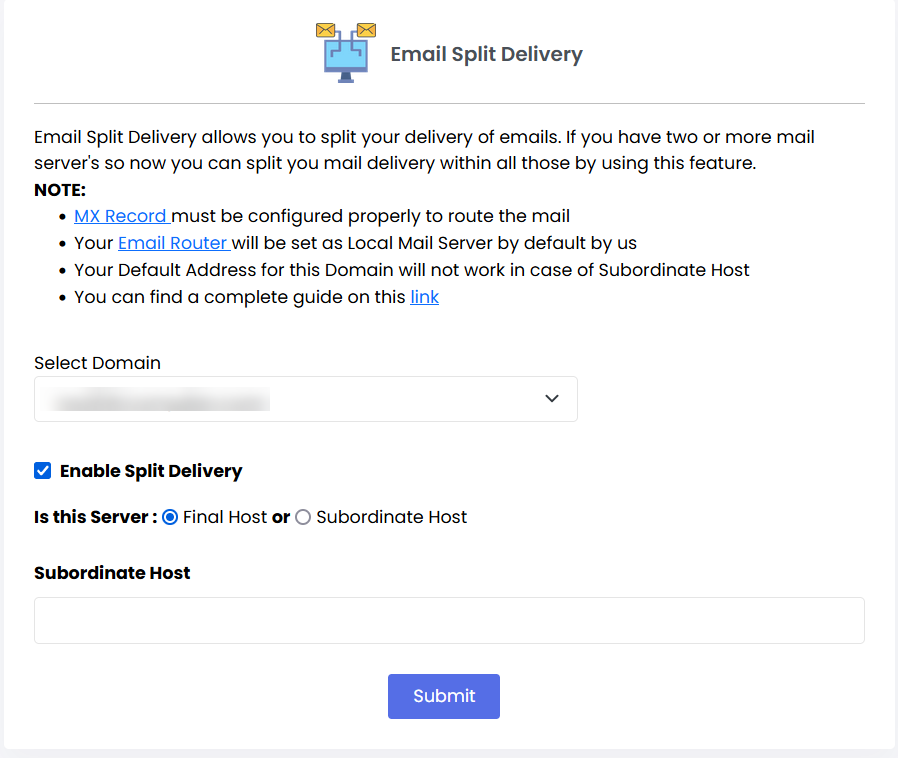Click the Subordinate Host field heading
The height and width of the screenshot is (758, 898).
[x=112, y=573]
